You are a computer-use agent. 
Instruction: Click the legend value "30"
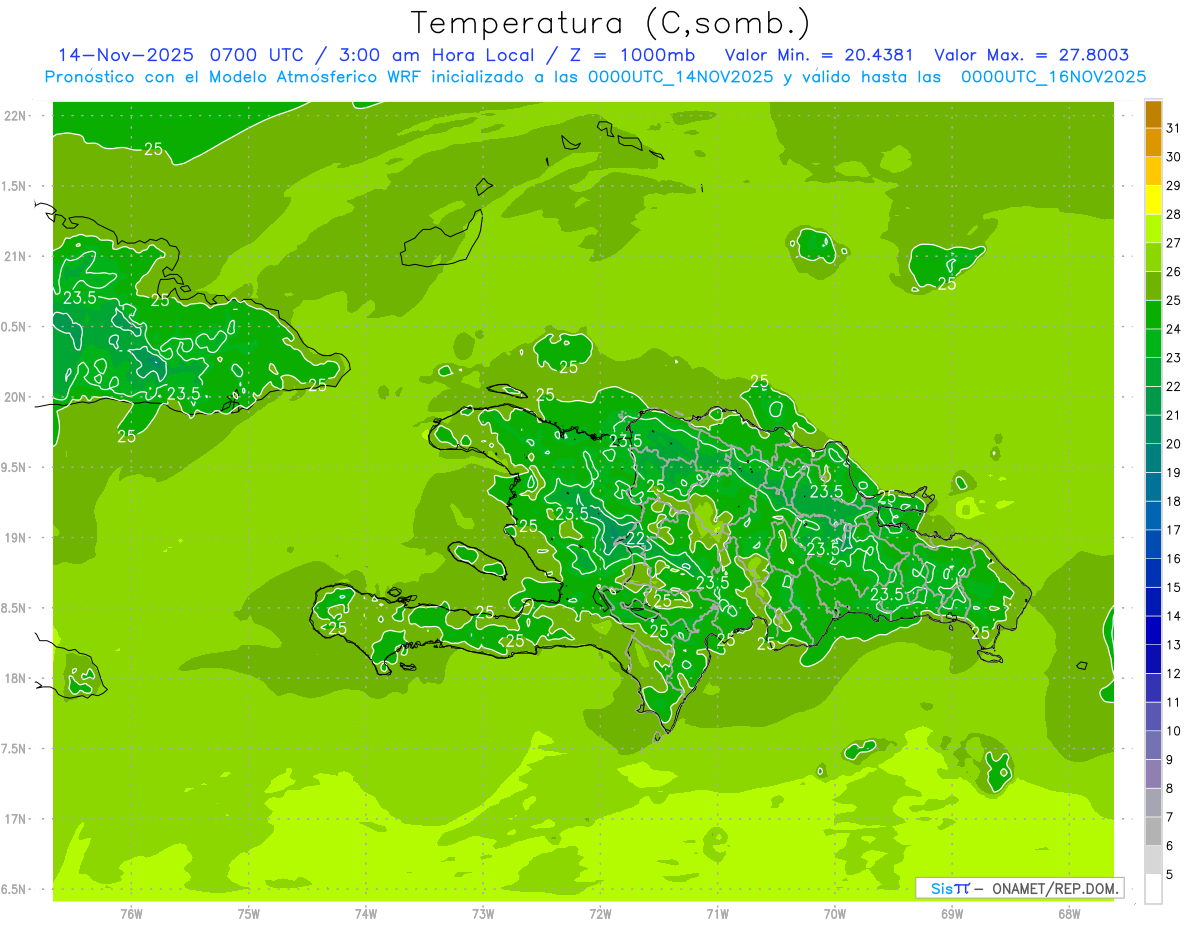(1174, 157)
